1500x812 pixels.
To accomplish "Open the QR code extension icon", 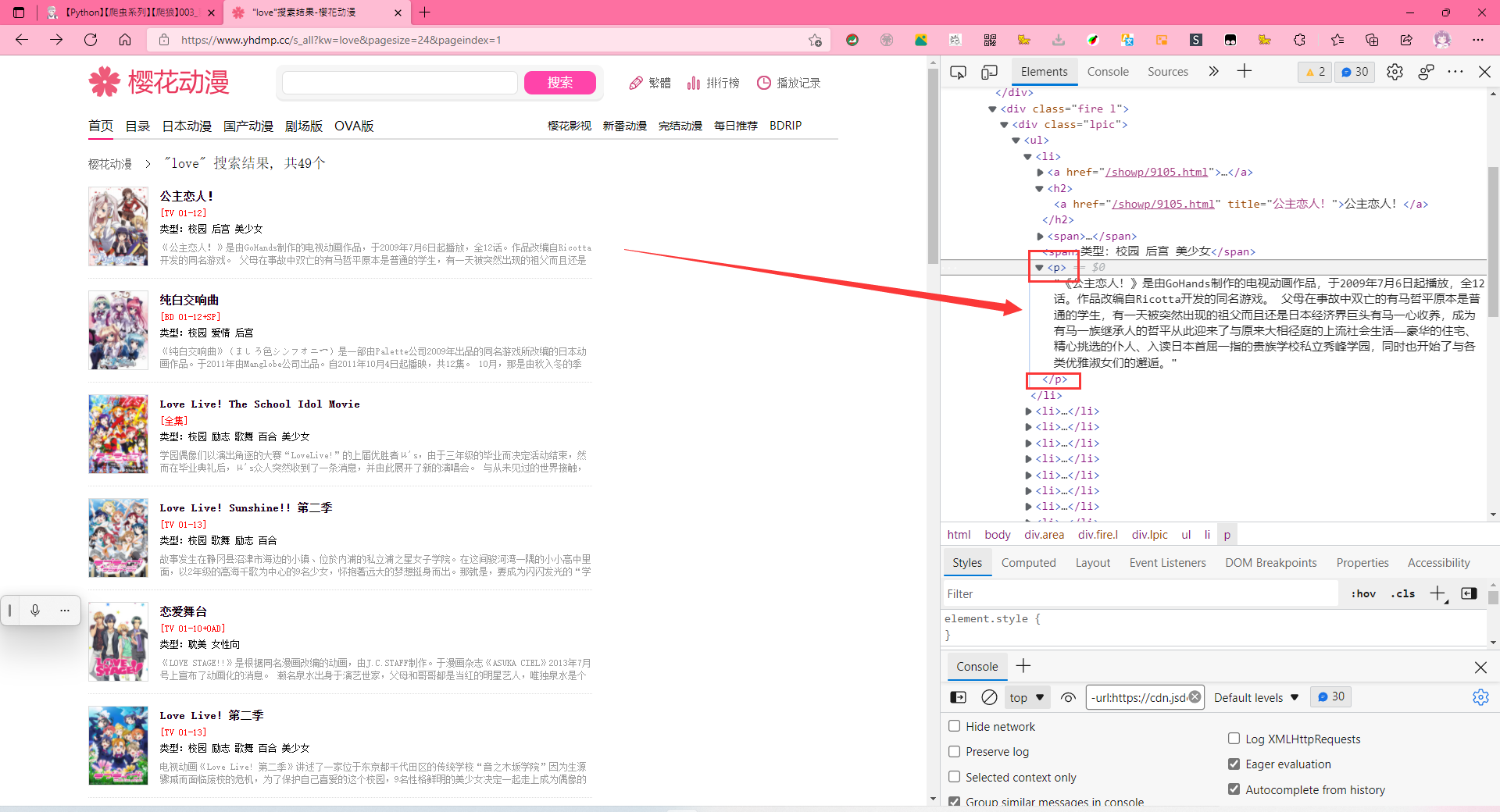I will [x=990, y=40].
